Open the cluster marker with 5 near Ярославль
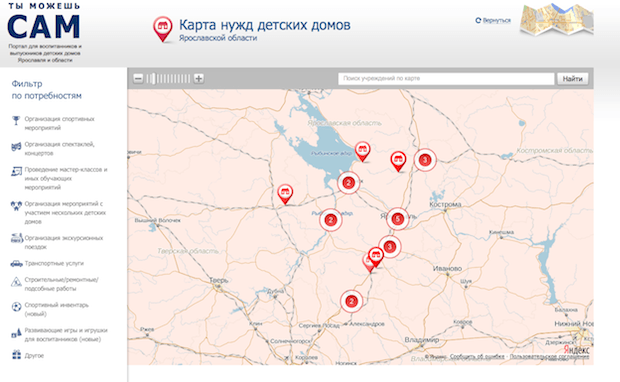620x382 pixels. point(397,219)
